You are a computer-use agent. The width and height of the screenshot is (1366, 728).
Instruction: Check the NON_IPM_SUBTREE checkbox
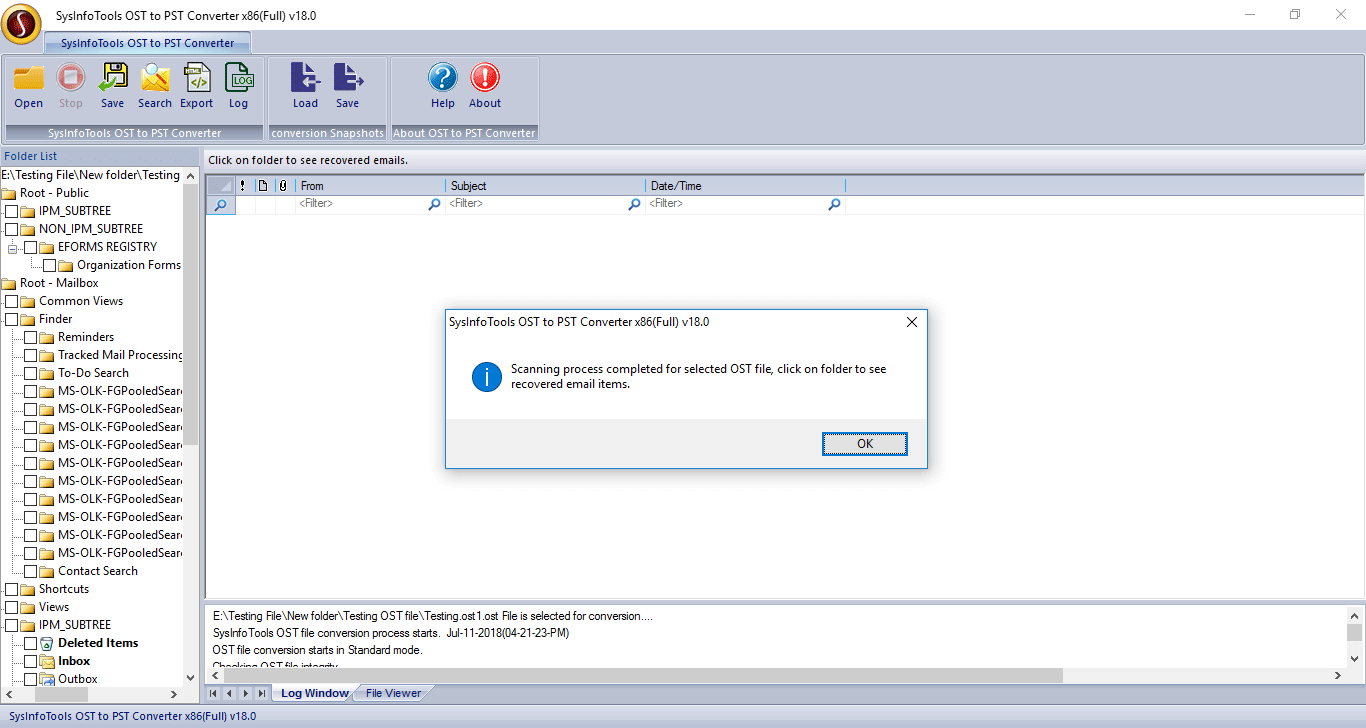(x=11, y=229)
